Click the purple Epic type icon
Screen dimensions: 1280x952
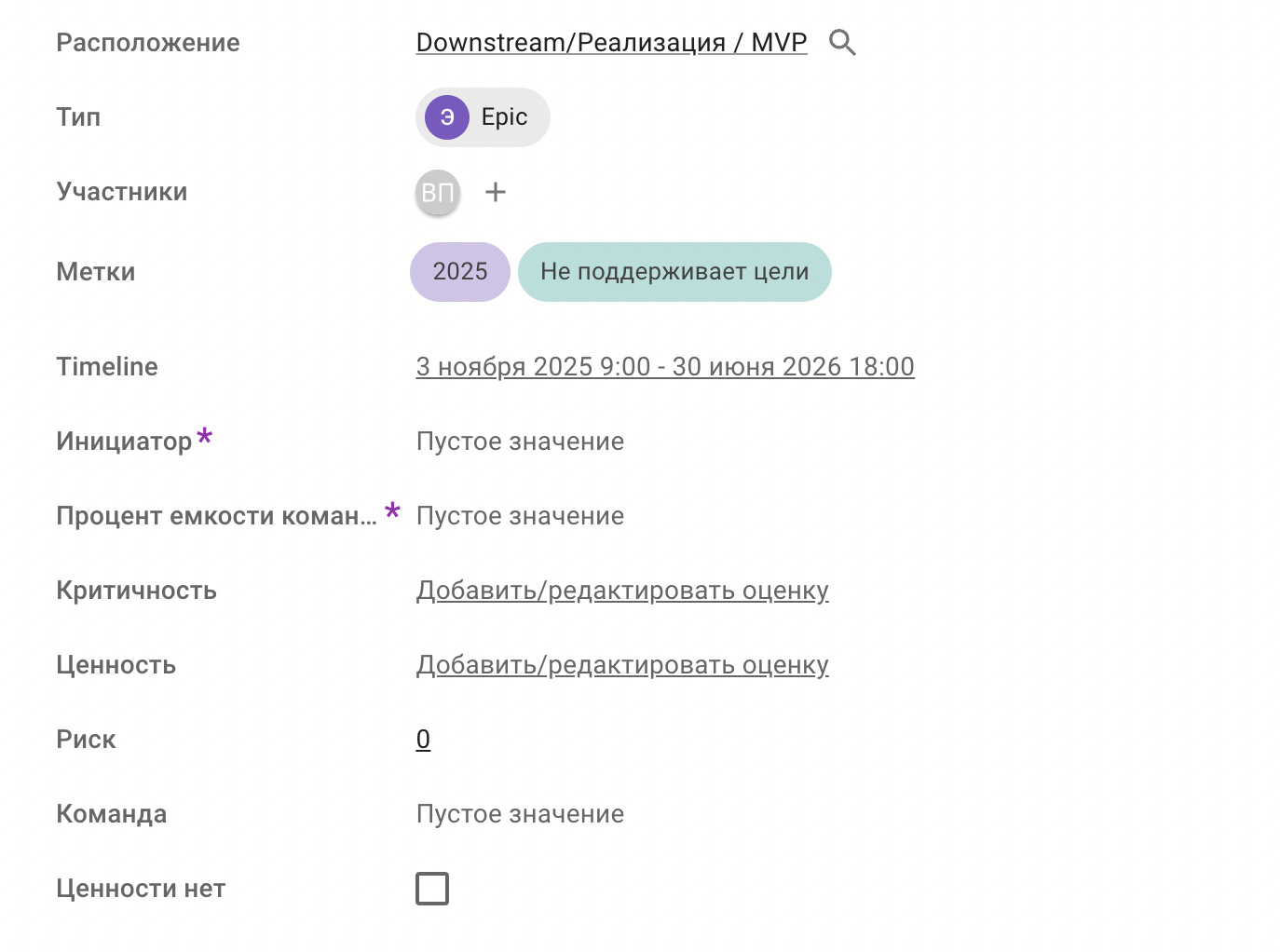447,117
